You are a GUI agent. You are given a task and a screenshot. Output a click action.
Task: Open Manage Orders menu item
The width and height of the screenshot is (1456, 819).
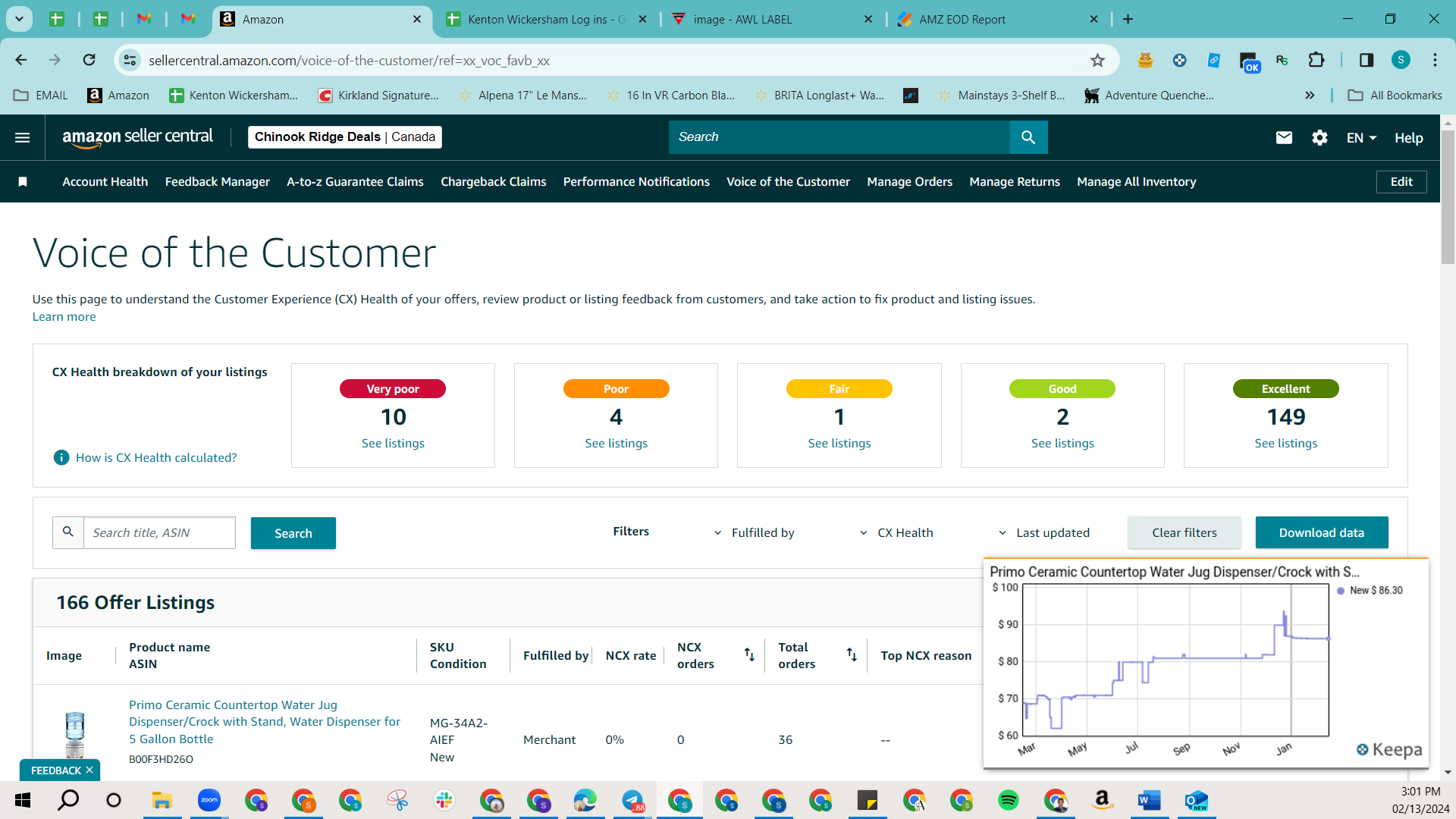(909, 182)
